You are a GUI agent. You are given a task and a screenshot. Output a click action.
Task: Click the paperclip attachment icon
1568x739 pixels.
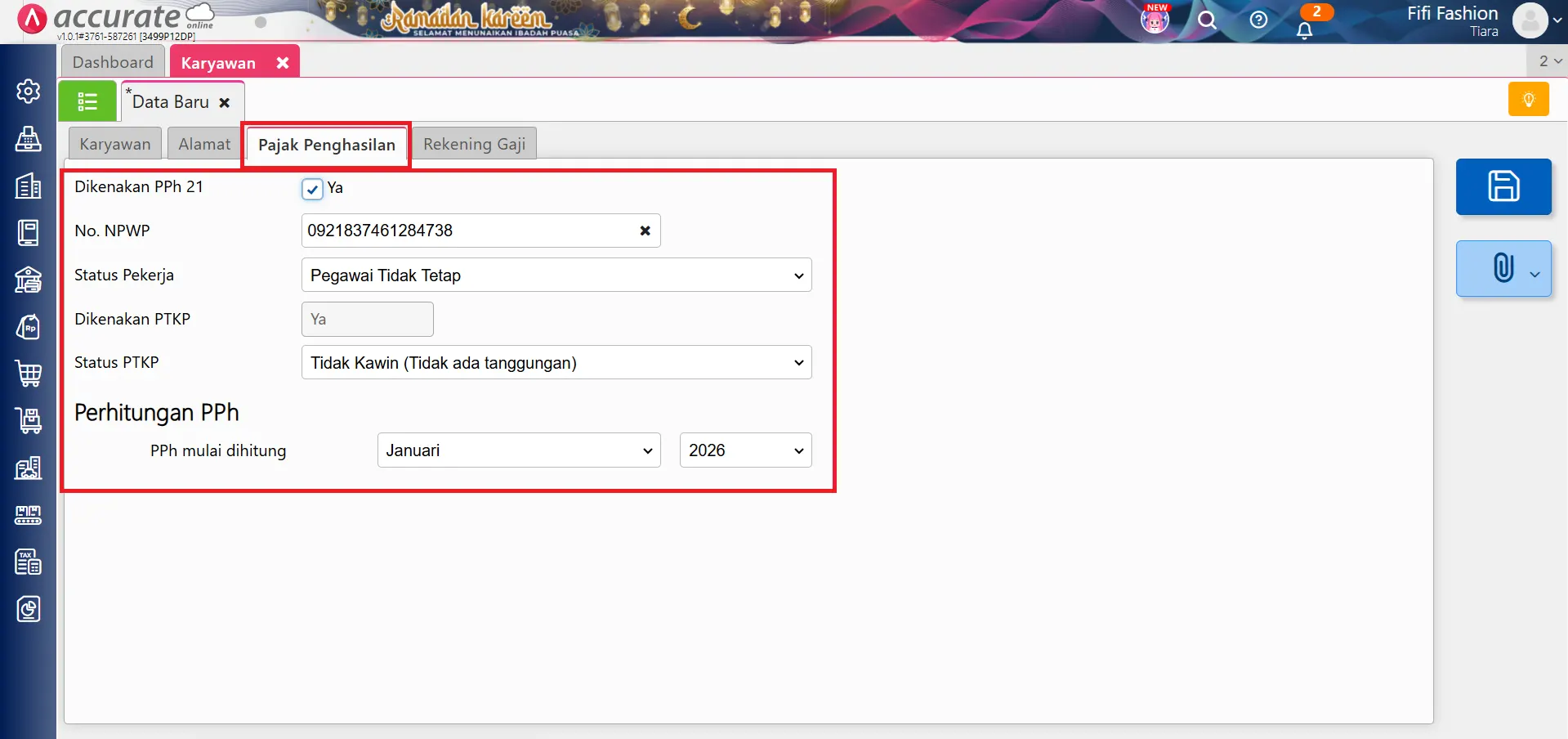1502,268
